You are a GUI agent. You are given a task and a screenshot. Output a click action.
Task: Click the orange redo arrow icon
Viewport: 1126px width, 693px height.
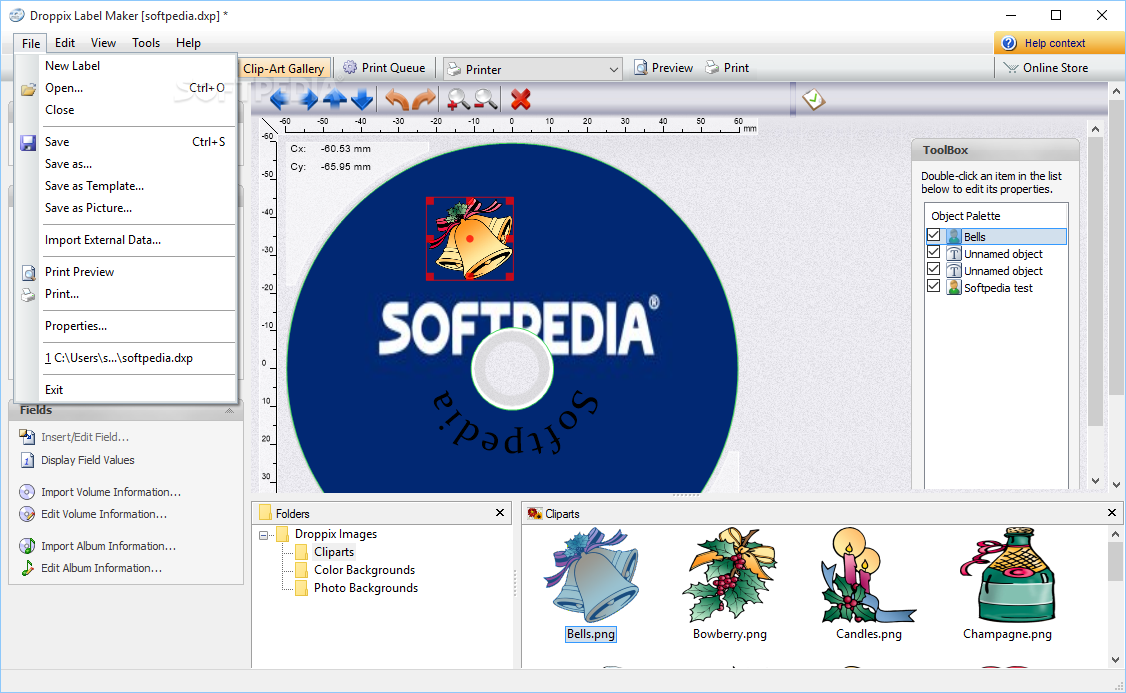pos(424,99)
